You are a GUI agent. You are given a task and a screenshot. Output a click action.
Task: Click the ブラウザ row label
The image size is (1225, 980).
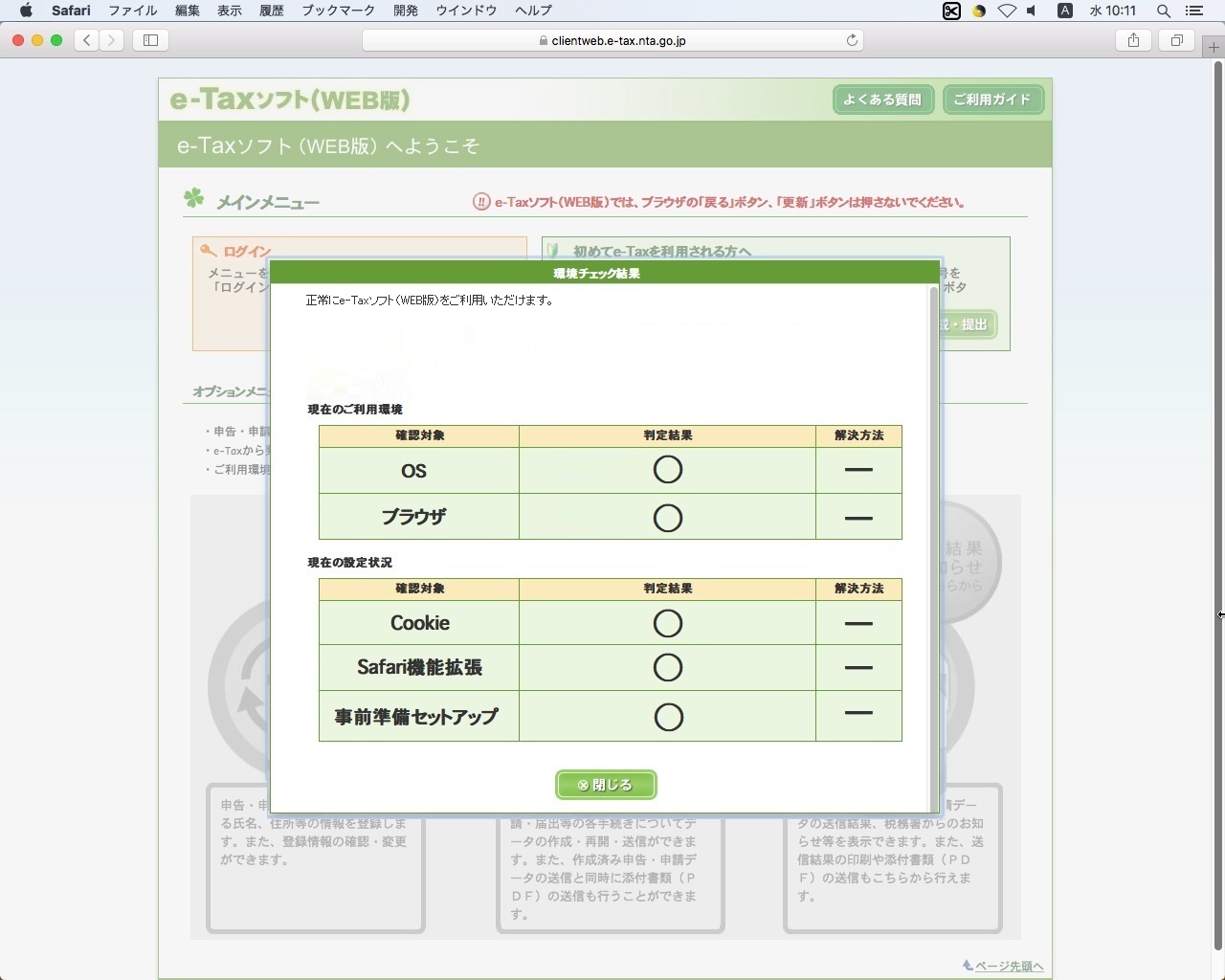[413, 517]
